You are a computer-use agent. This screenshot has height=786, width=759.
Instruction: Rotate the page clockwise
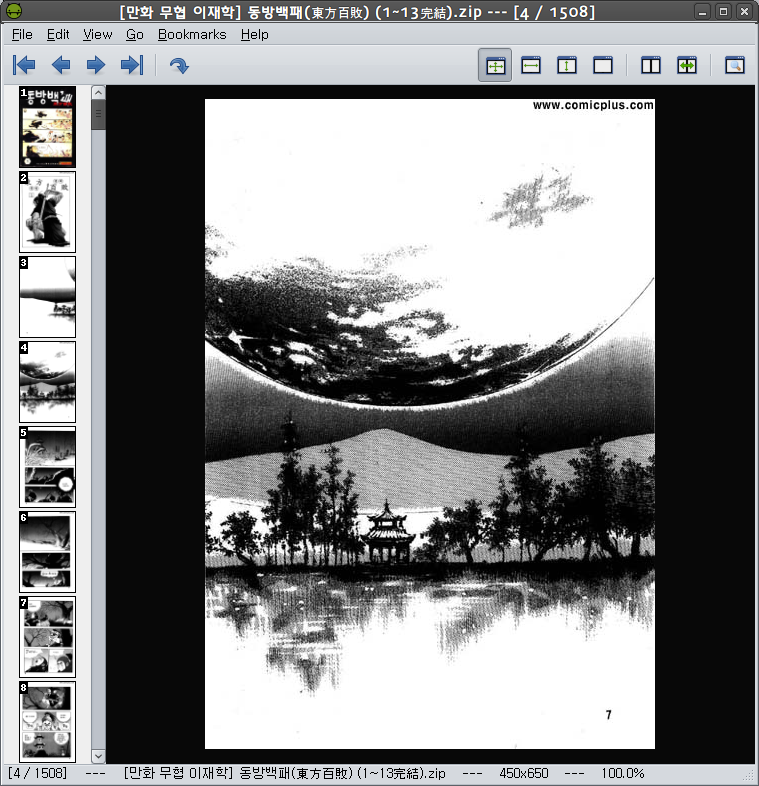[x=179, y=65]
